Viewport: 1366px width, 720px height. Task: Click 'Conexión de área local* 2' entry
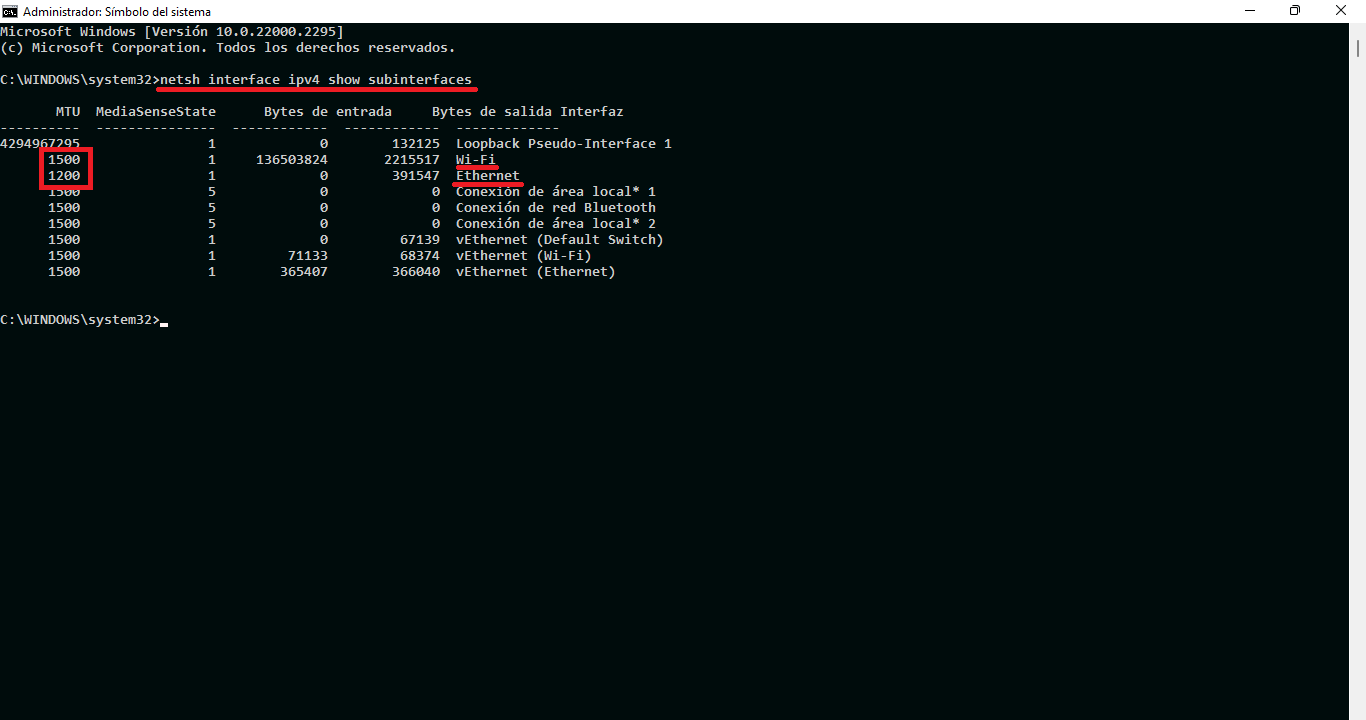point(556,223)
